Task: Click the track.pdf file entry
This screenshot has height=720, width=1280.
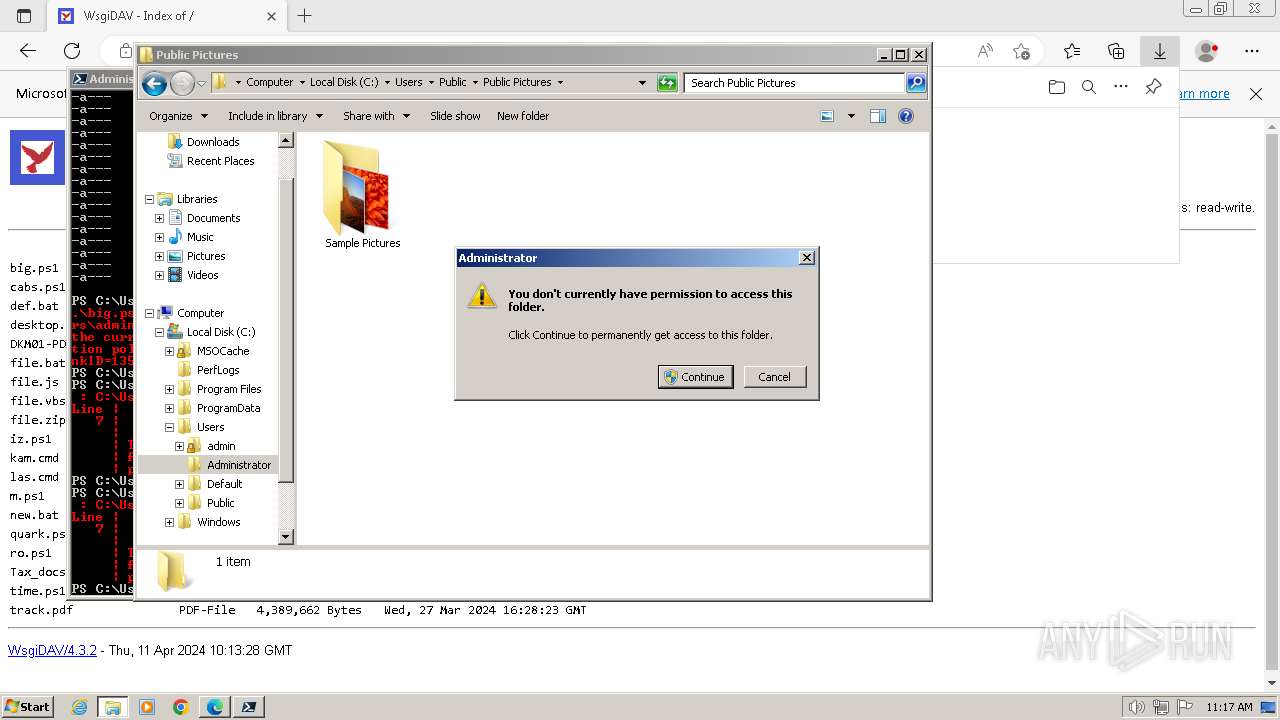Action: pyautogui.click(x=41, y=610)
